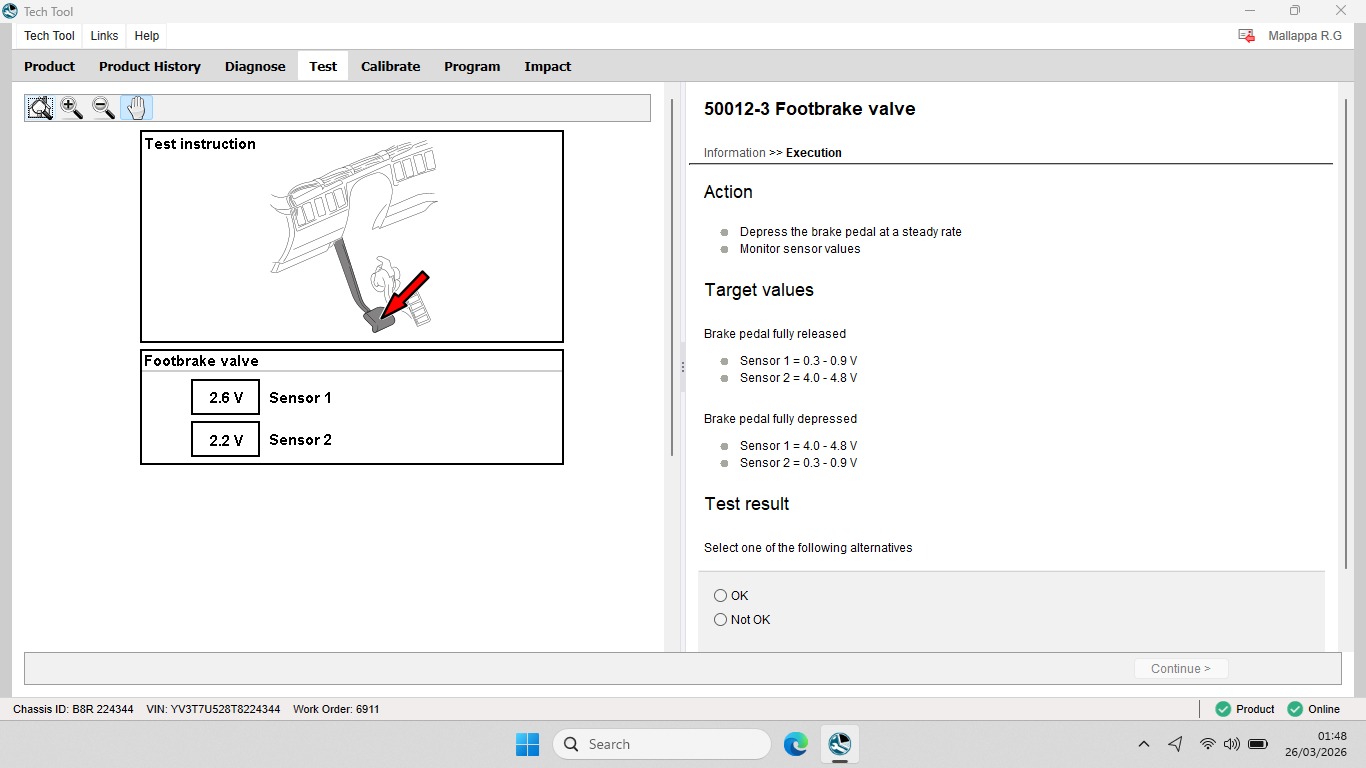Switch to the Product tab
Viewport: 1366px width, 768px height.
[49, 66]
